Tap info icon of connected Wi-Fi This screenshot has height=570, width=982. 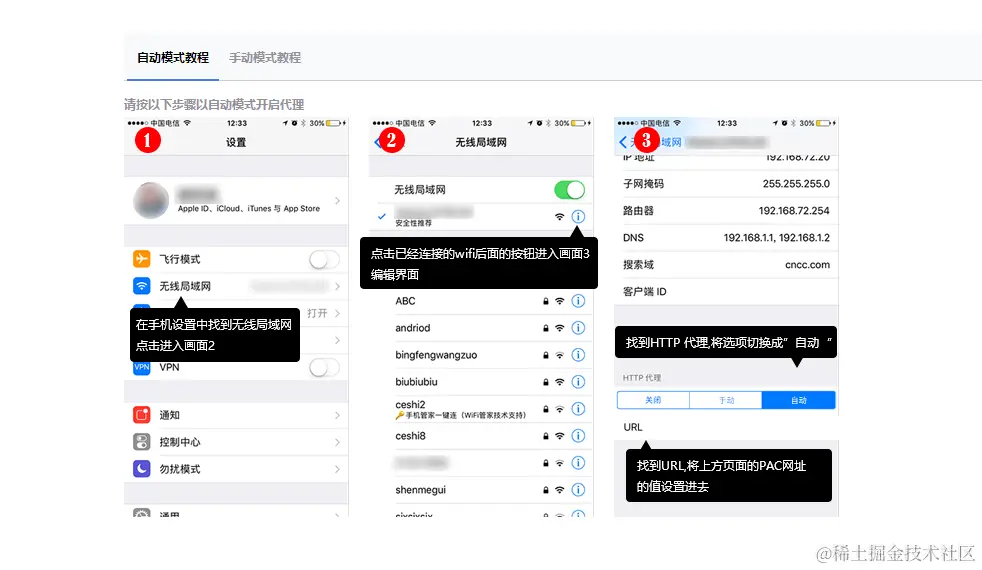[x=578, y=216]
